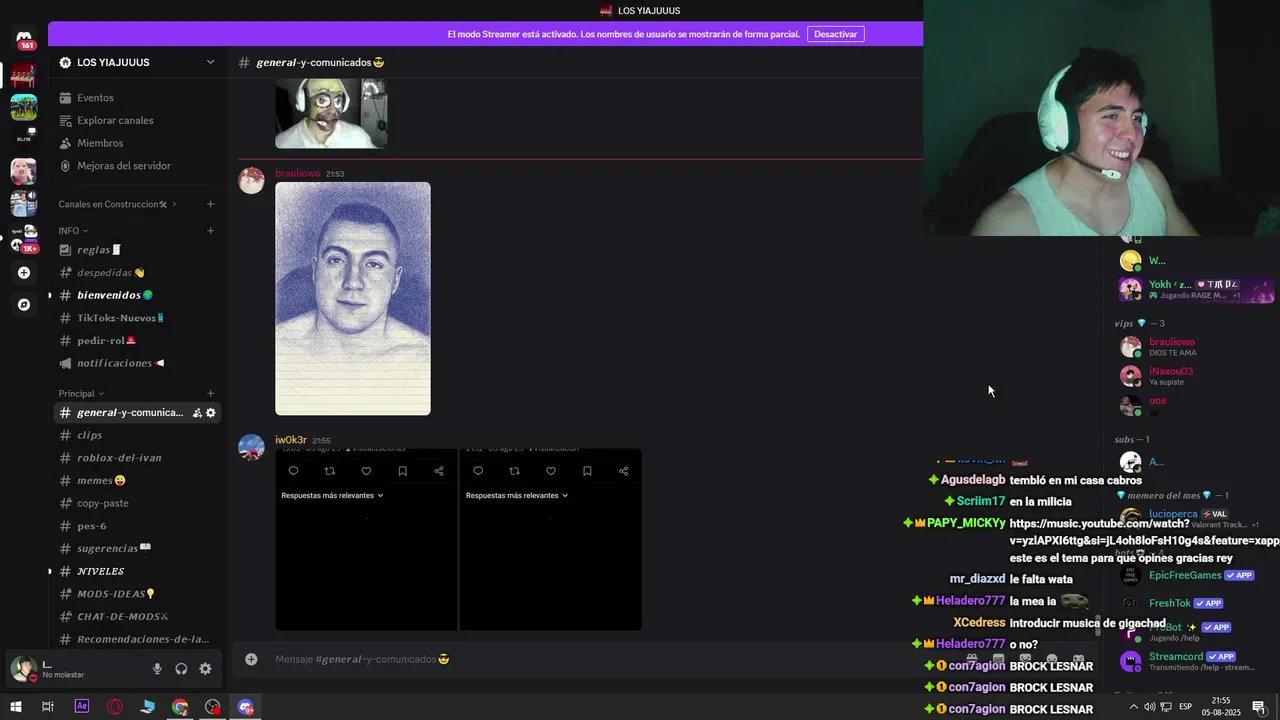Toggle headphones deafen in user panel
Image resolution: width=1280 pixels, height=720 pixels.
click(181, 669)
